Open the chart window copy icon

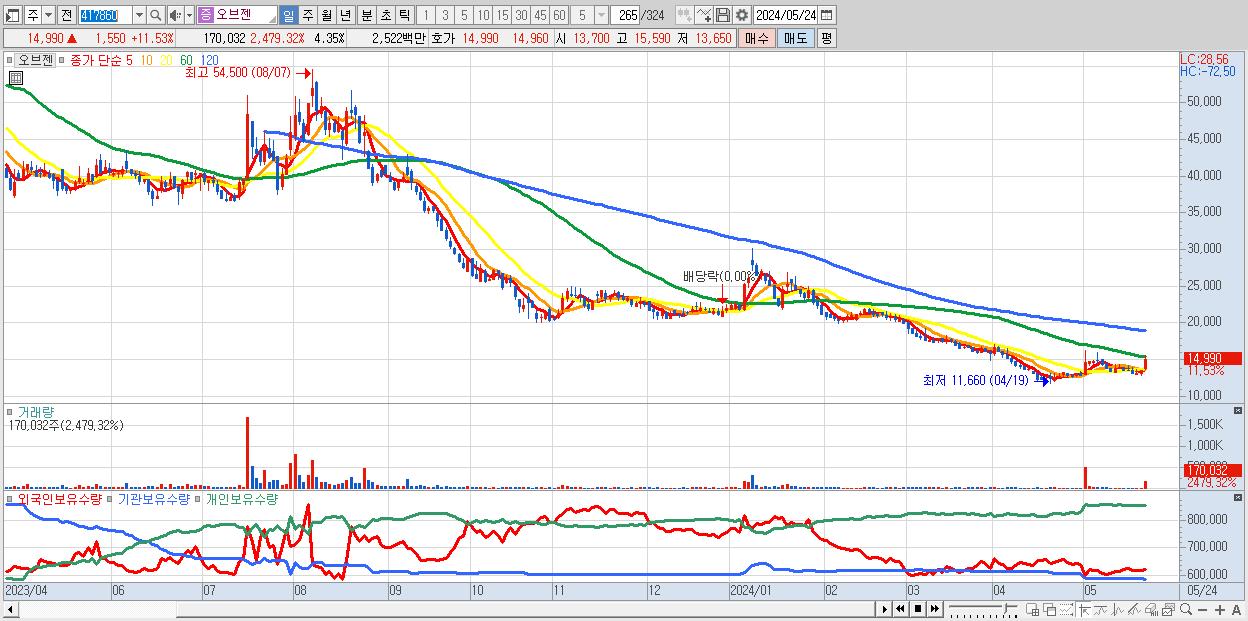click(x=1168, y=609)
